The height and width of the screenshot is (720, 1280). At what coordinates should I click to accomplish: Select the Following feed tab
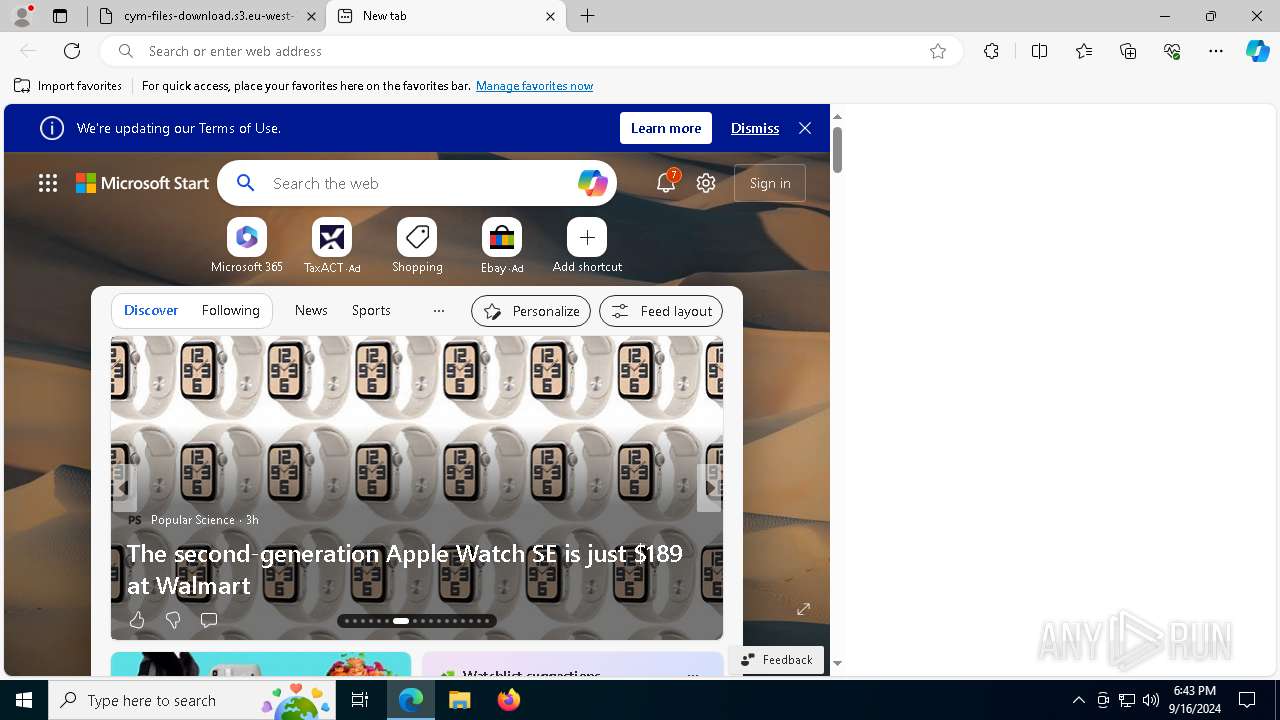[230, 311]
